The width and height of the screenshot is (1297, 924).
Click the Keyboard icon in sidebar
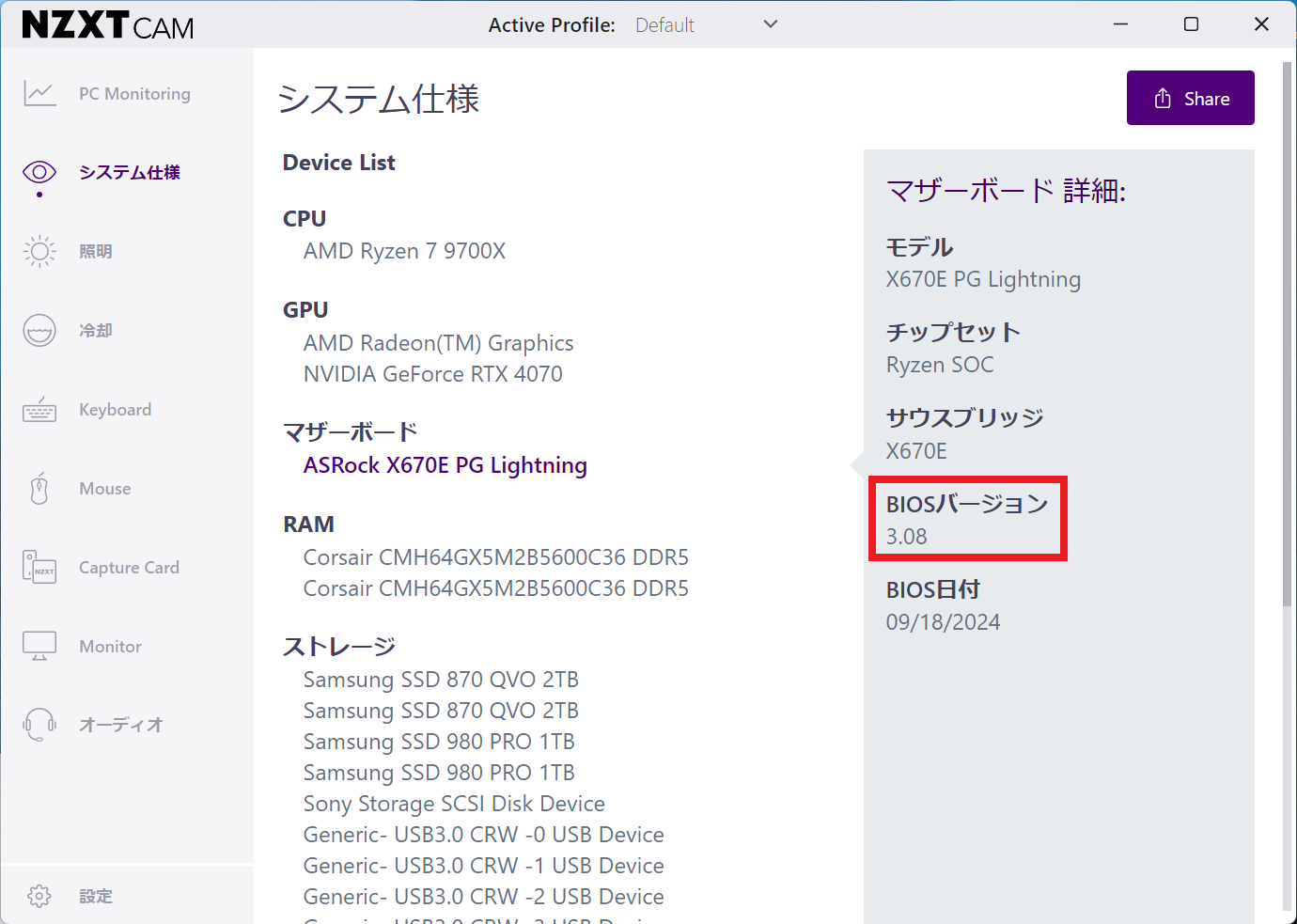click(x=39, y=410)
